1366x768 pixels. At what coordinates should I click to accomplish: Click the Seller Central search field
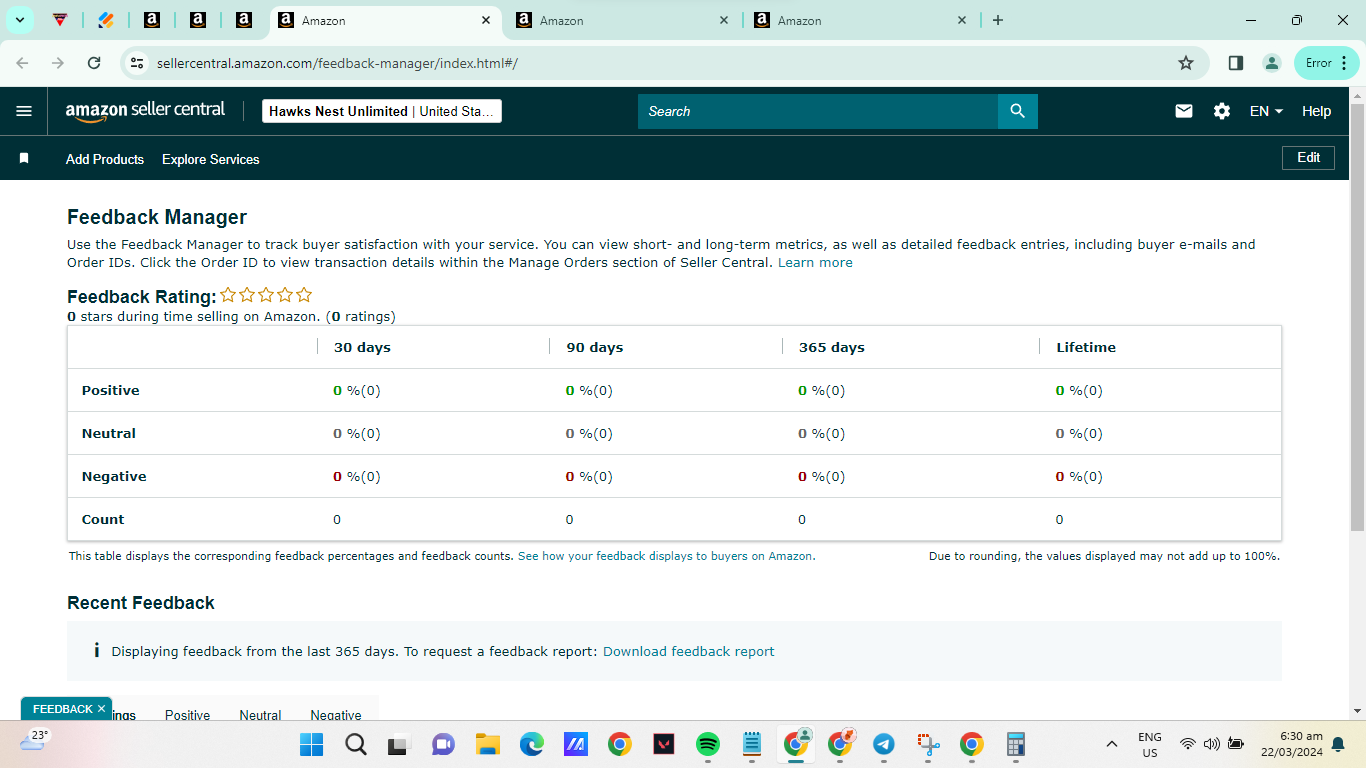[x=818, y=111]
